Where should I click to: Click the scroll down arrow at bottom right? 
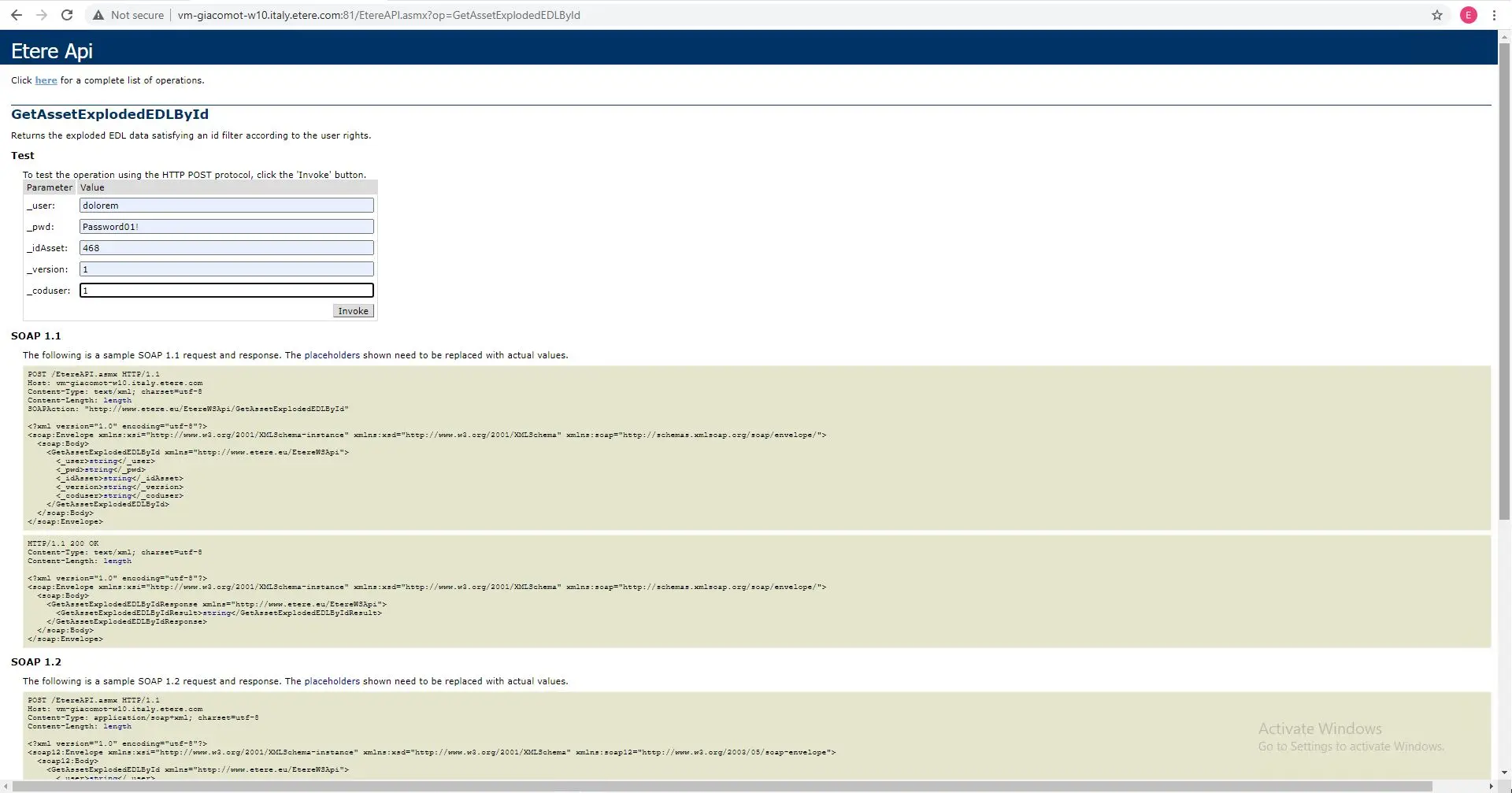[x=1504, y=773]
